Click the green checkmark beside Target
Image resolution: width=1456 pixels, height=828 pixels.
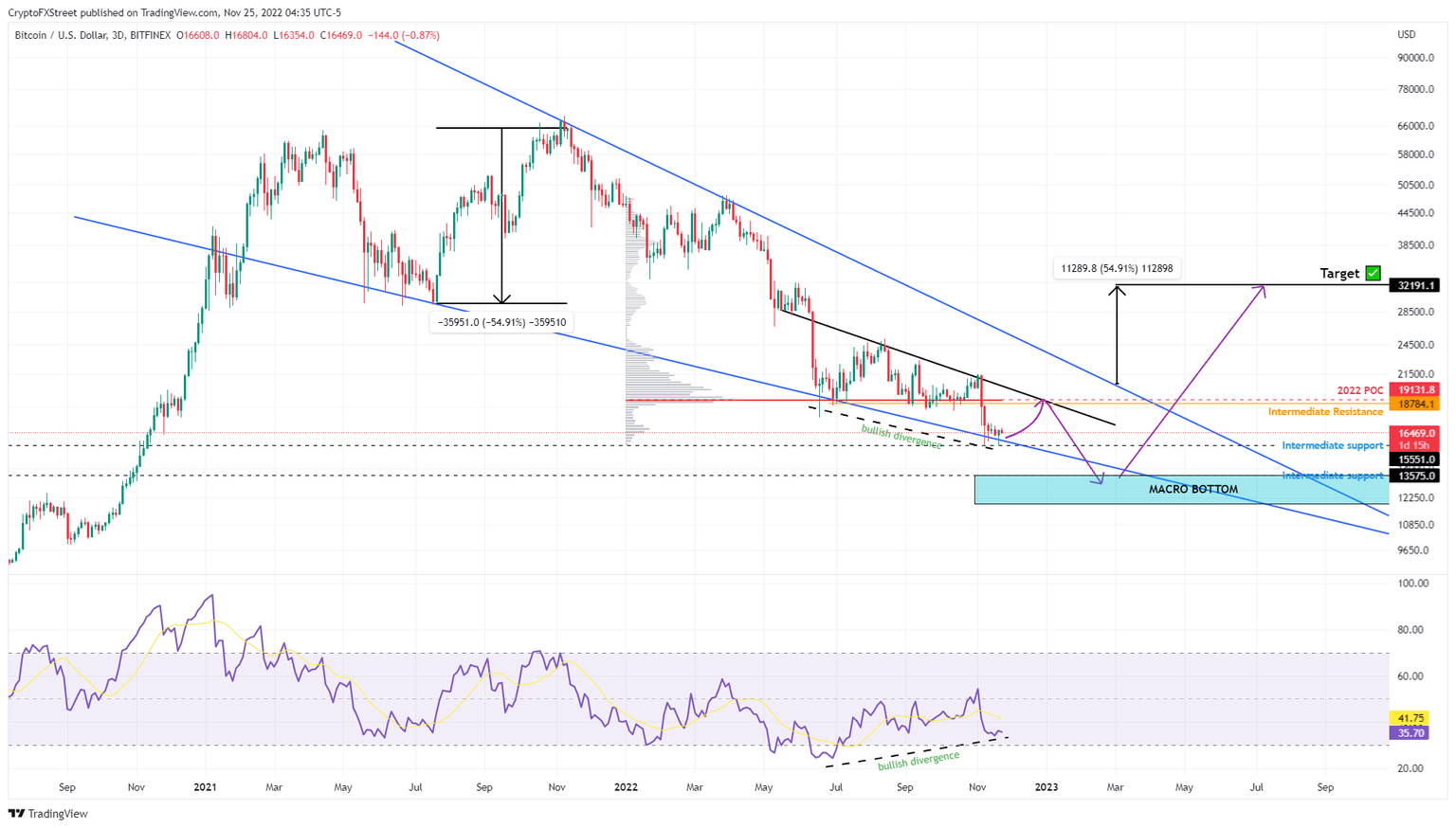coord(1373,273)
